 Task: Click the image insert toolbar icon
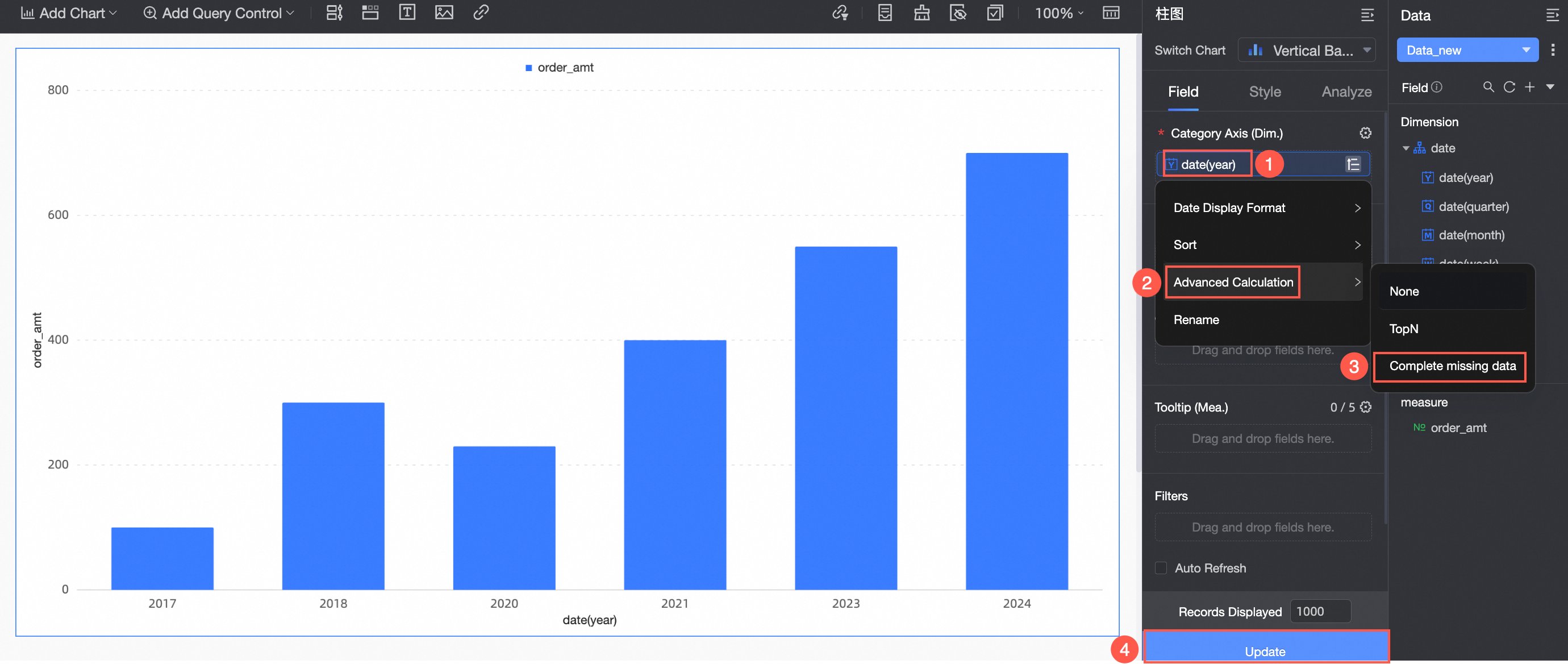[444, 13]
